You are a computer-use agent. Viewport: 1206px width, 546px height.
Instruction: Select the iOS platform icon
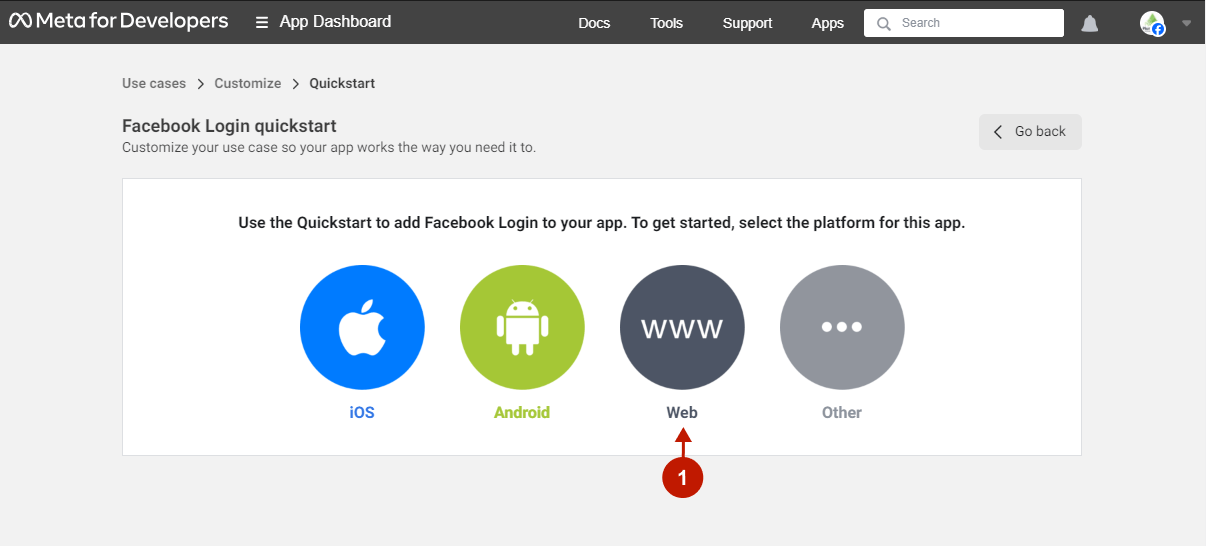click(x=362, y=327)
